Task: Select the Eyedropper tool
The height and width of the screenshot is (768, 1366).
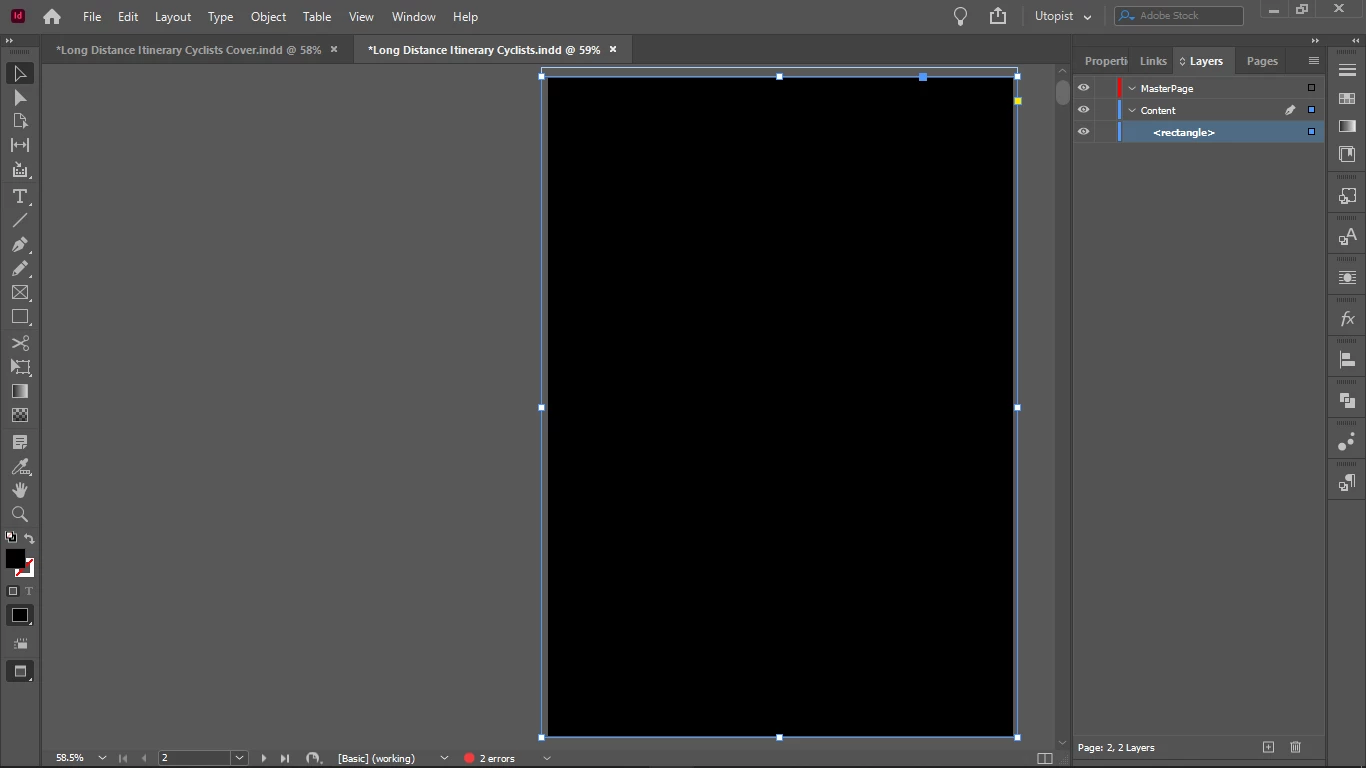Action: coord(20,466)
